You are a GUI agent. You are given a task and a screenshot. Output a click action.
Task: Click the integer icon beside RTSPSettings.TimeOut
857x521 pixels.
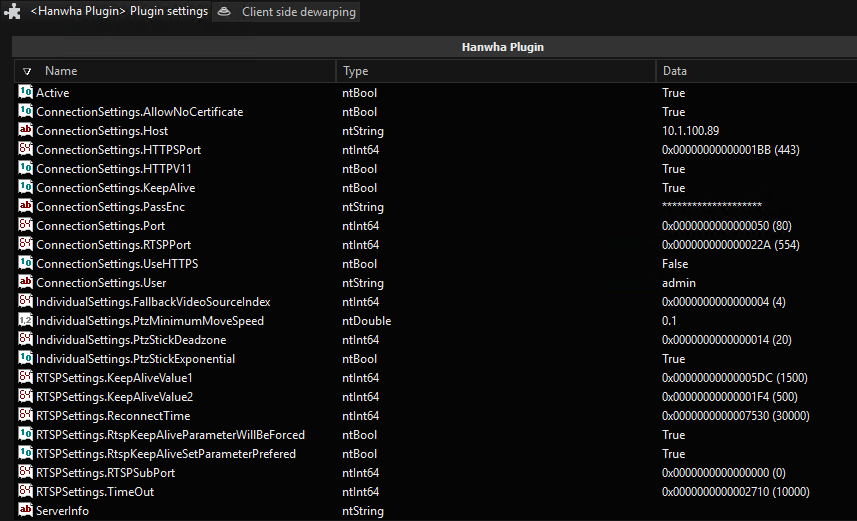[x=26, y=491]
